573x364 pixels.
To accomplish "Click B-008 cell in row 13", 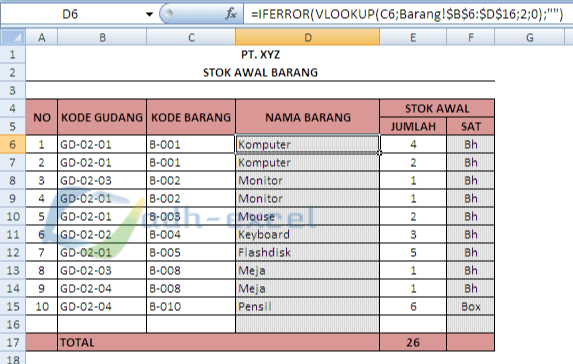I will pyautogui.click(x=191, y=270).
